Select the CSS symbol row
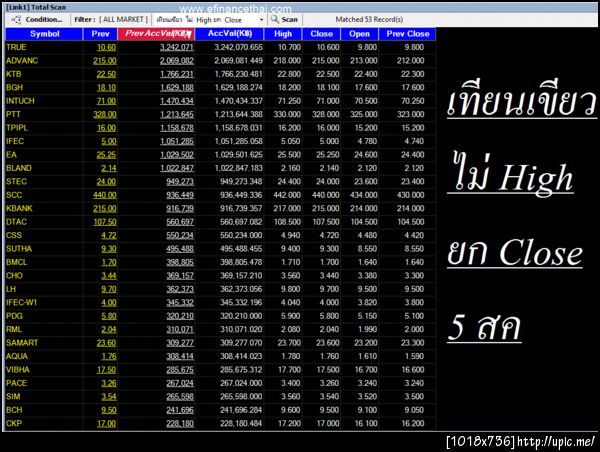The height and width of the screenshot is (452, 600). [220, 235]
